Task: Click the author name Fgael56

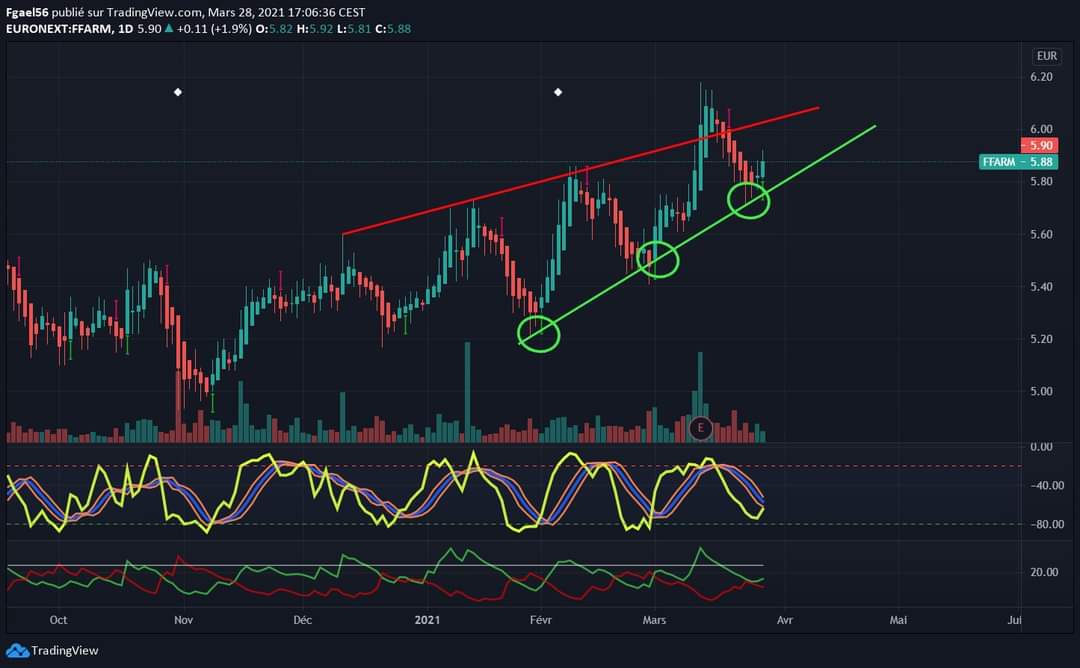Action: click(27, 12)
